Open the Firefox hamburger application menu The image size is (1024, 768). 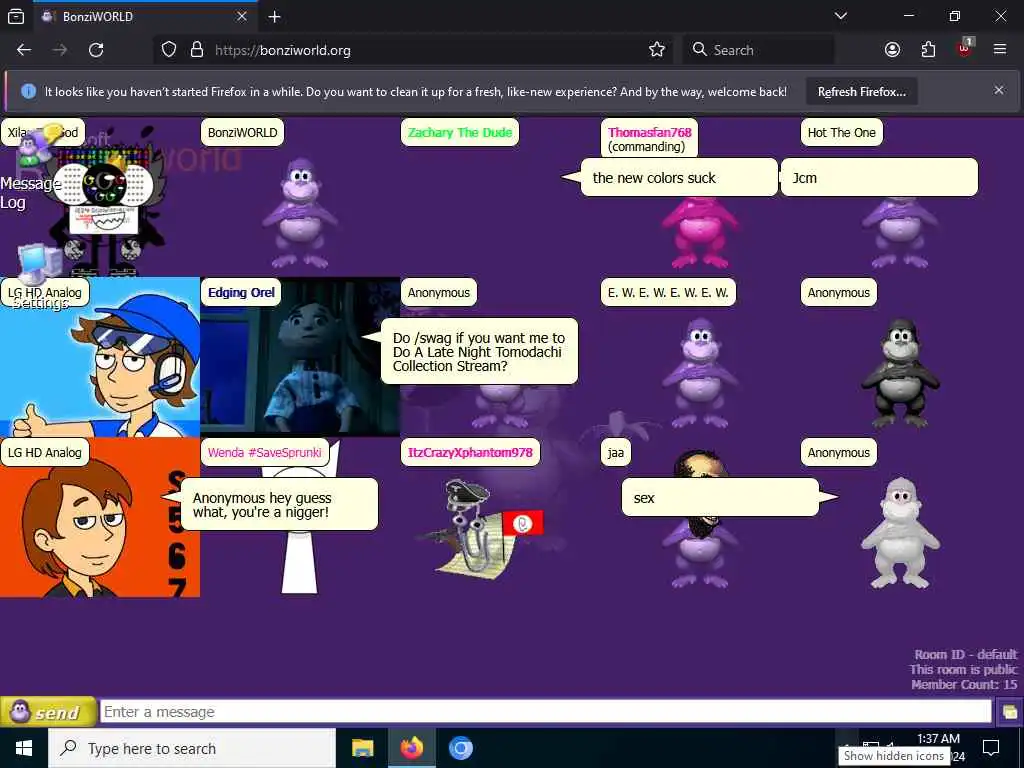pos(1000,50)
